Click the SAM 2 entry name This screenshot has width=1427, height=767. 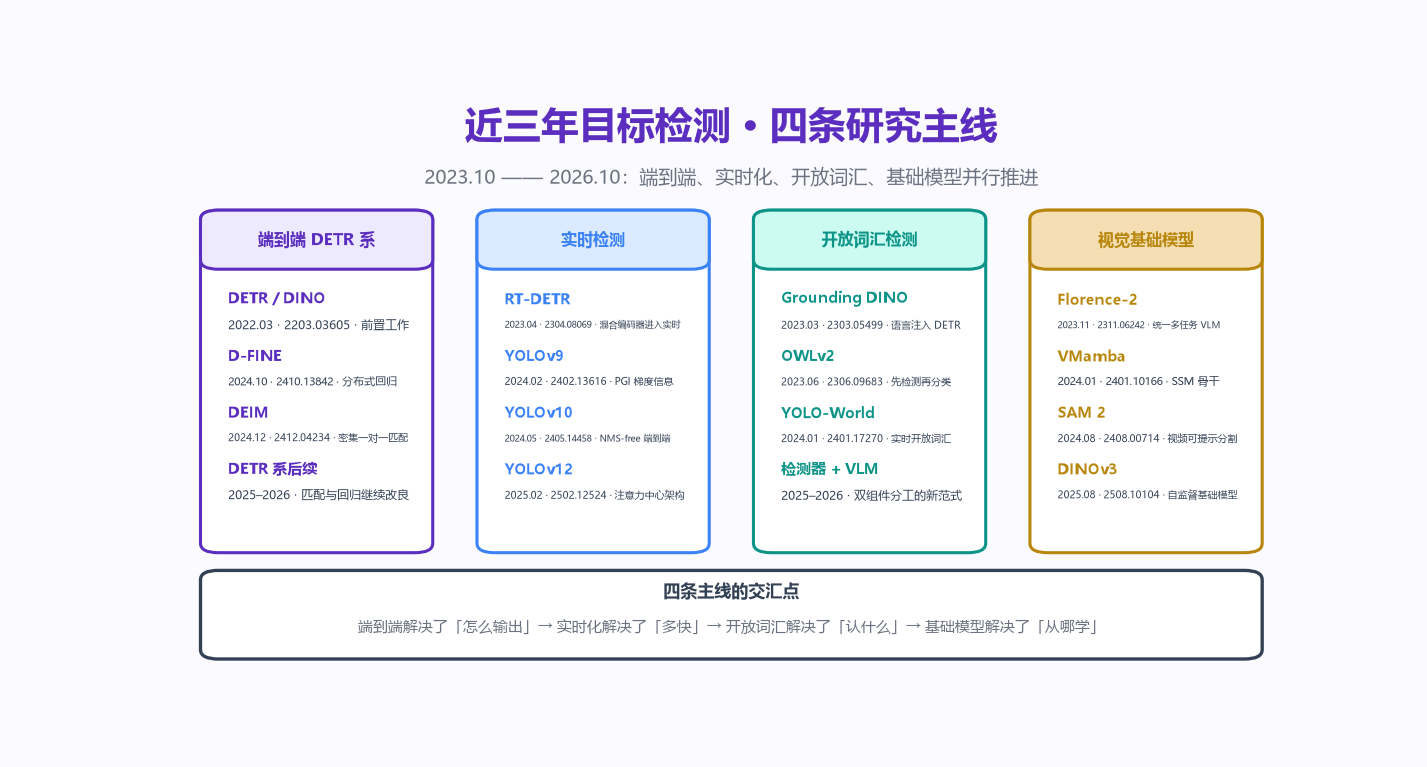pos(1081,412)
